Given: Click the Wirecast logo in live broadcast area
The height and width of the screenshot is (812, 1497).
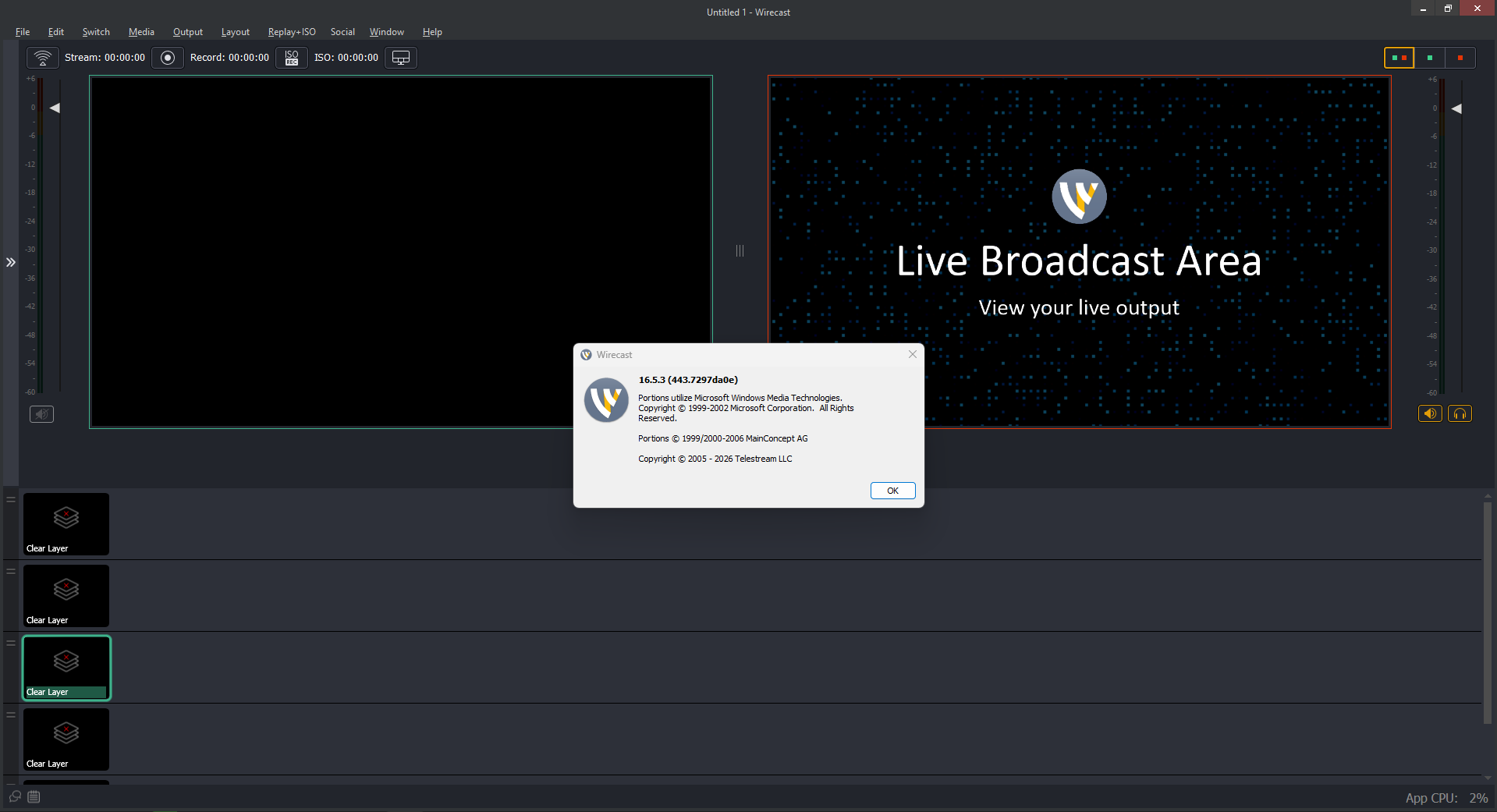Looking at the screenshot, I should click(x=1079, y=197).
